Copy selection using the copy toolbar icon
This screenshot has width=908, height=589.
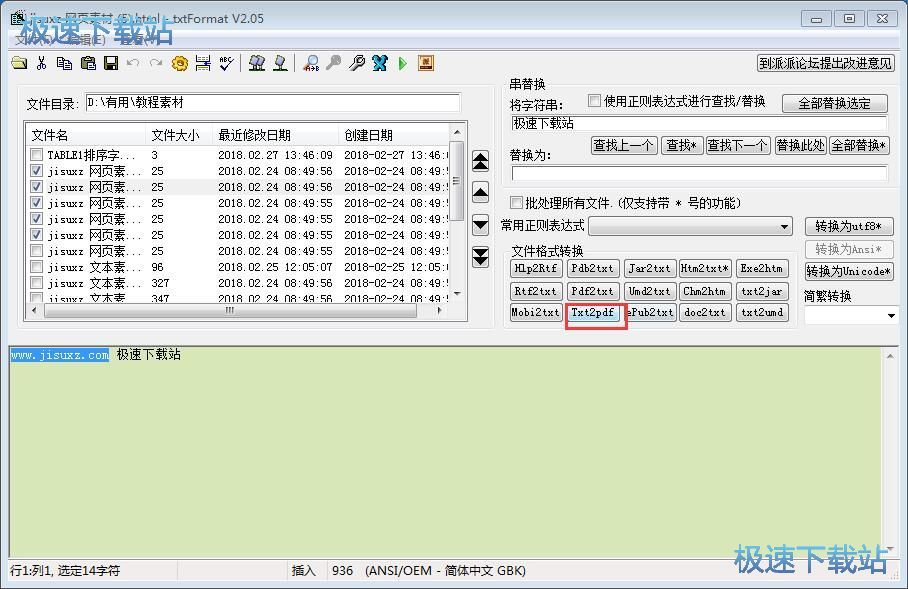tap(63, 63)
